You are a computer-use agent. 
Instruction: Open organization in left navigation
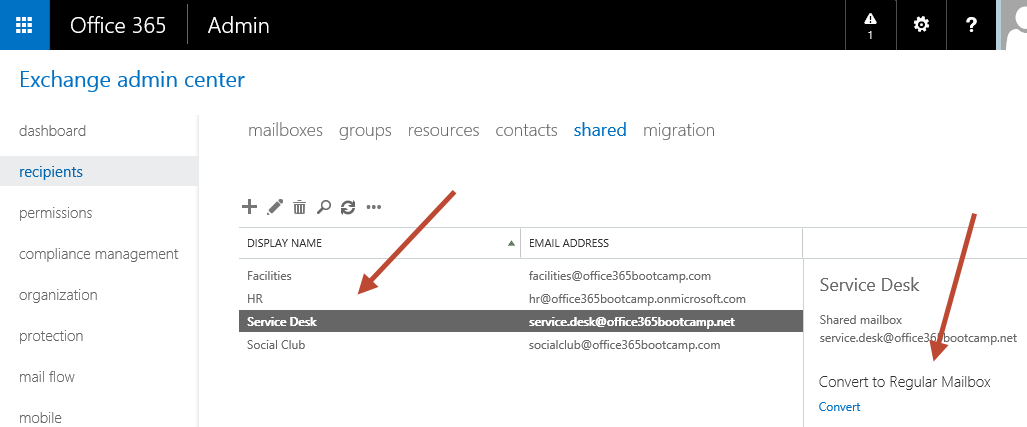[x=58, y=295]
